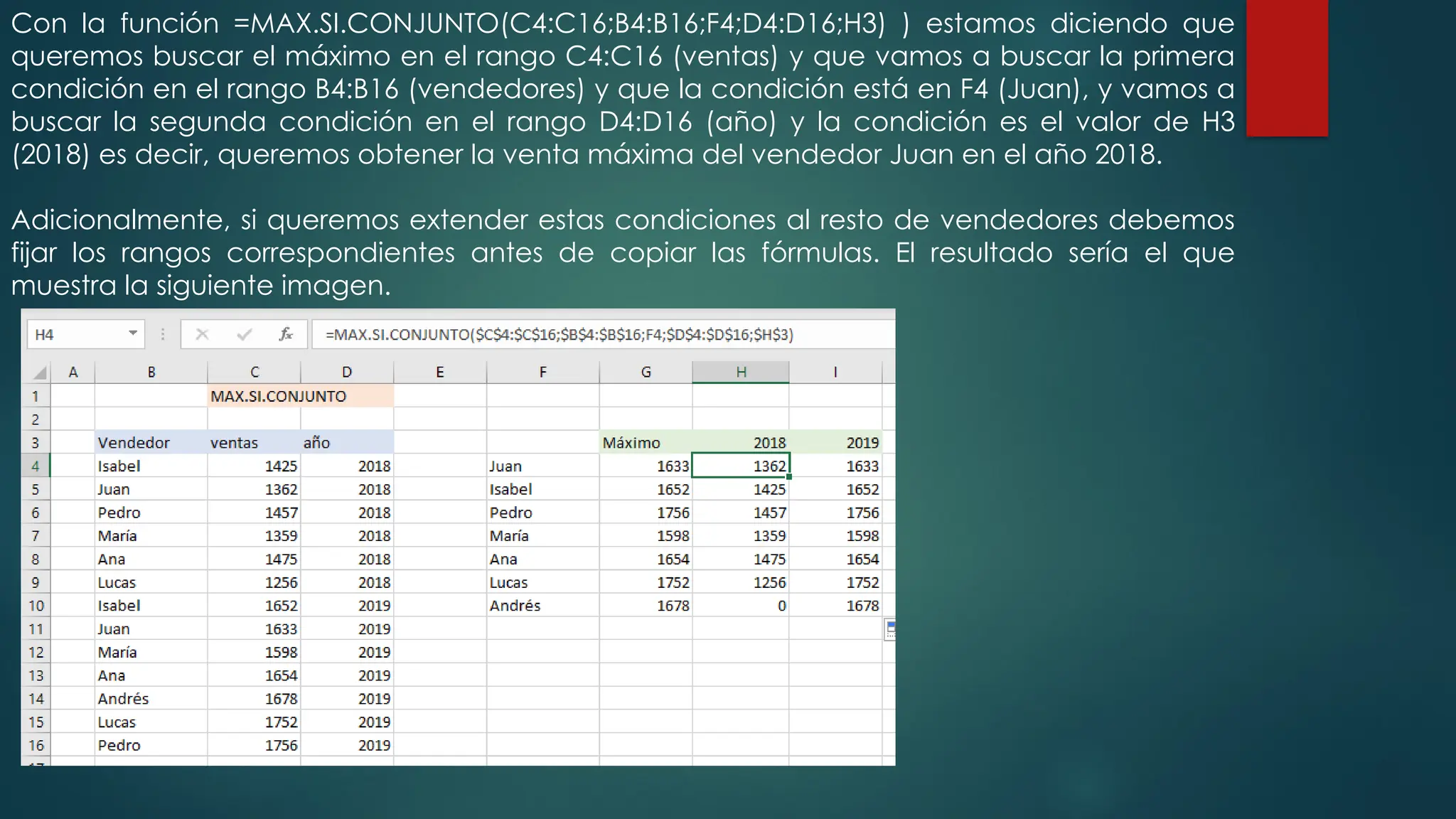Select column H header
The image size is (1456, 819).
[x=741, y=372]
